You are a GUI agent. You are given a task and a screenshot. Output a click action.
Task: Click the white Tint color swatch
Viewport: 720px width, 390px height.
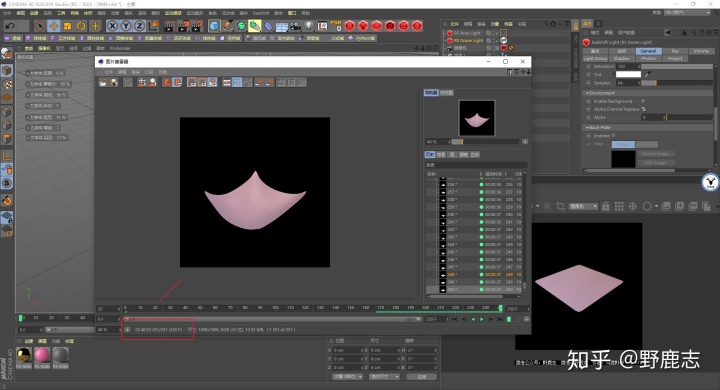(628, 74)
